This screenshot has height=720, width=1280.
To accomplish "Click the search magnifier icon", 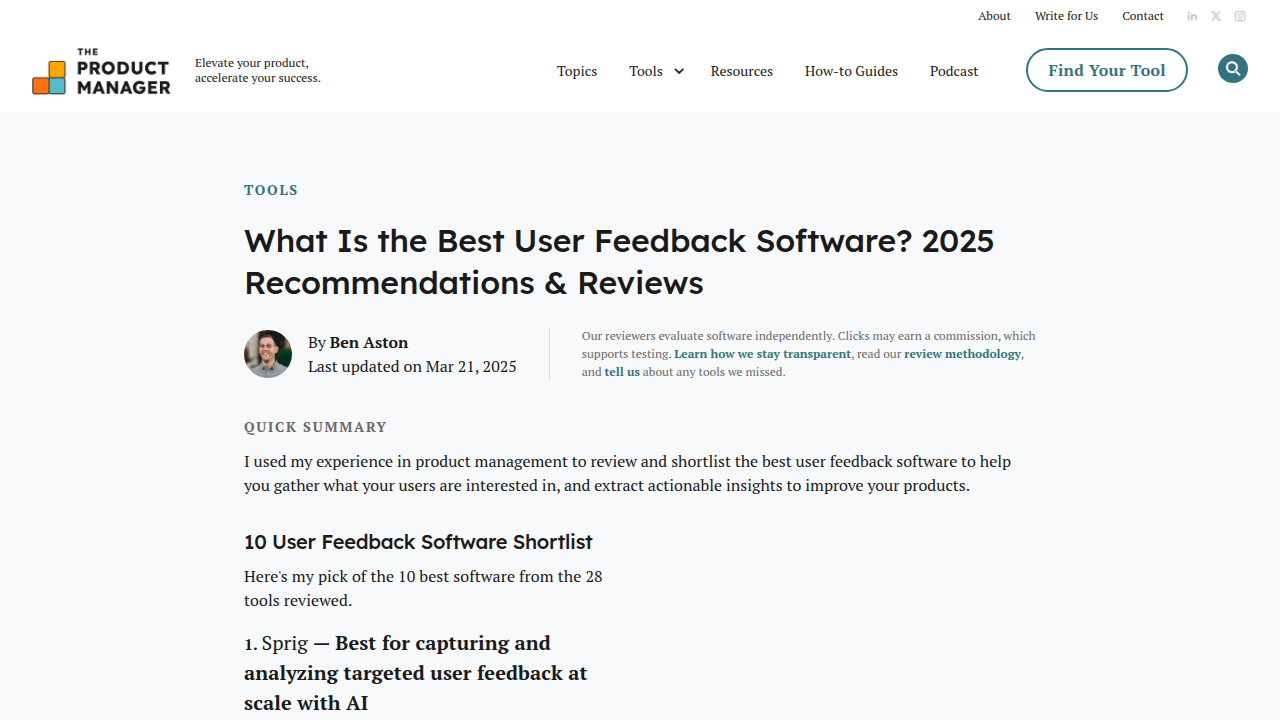I will [x=1233, y=69].
